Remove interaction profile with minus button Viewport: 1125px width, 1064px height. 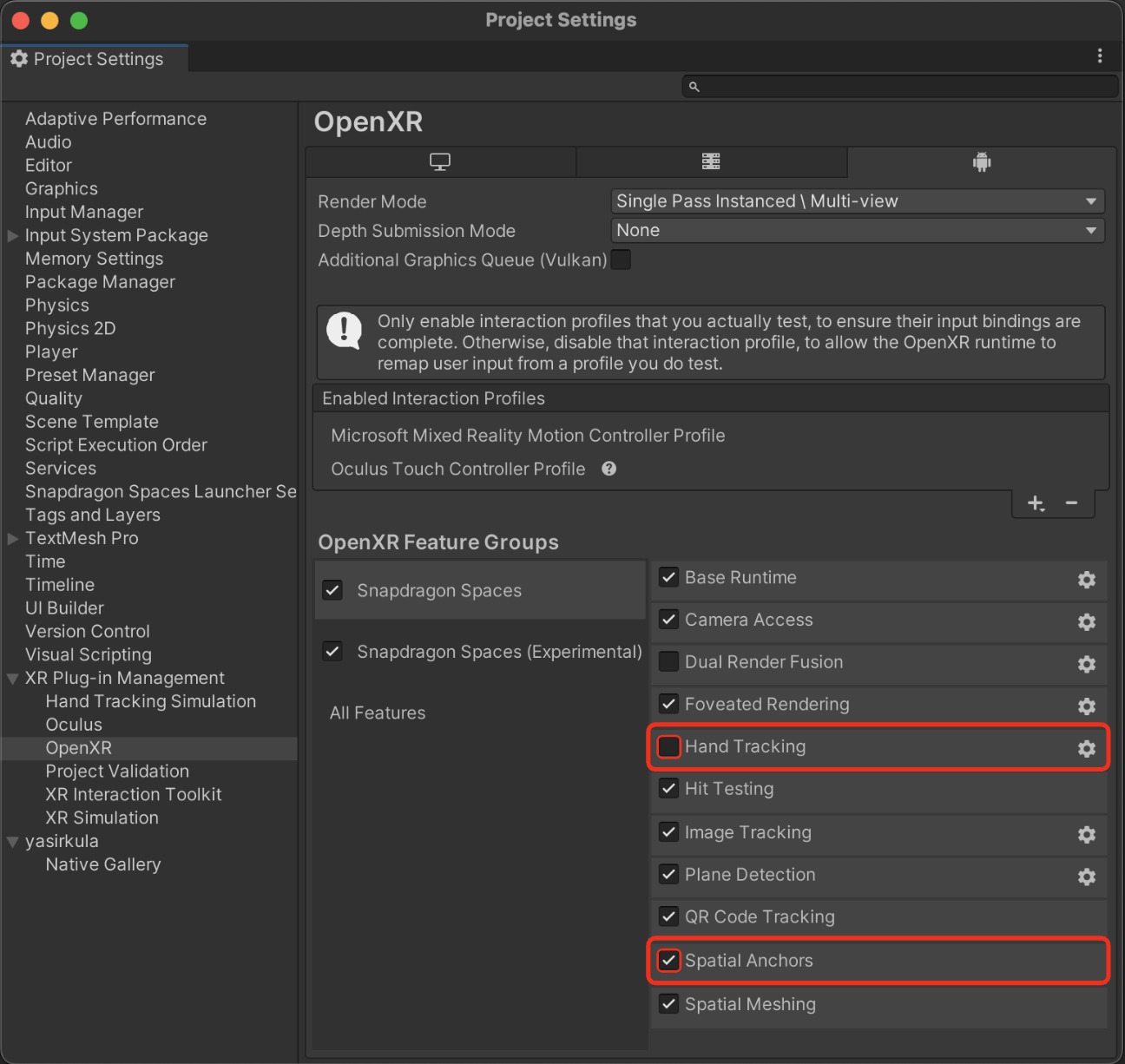1071,503
